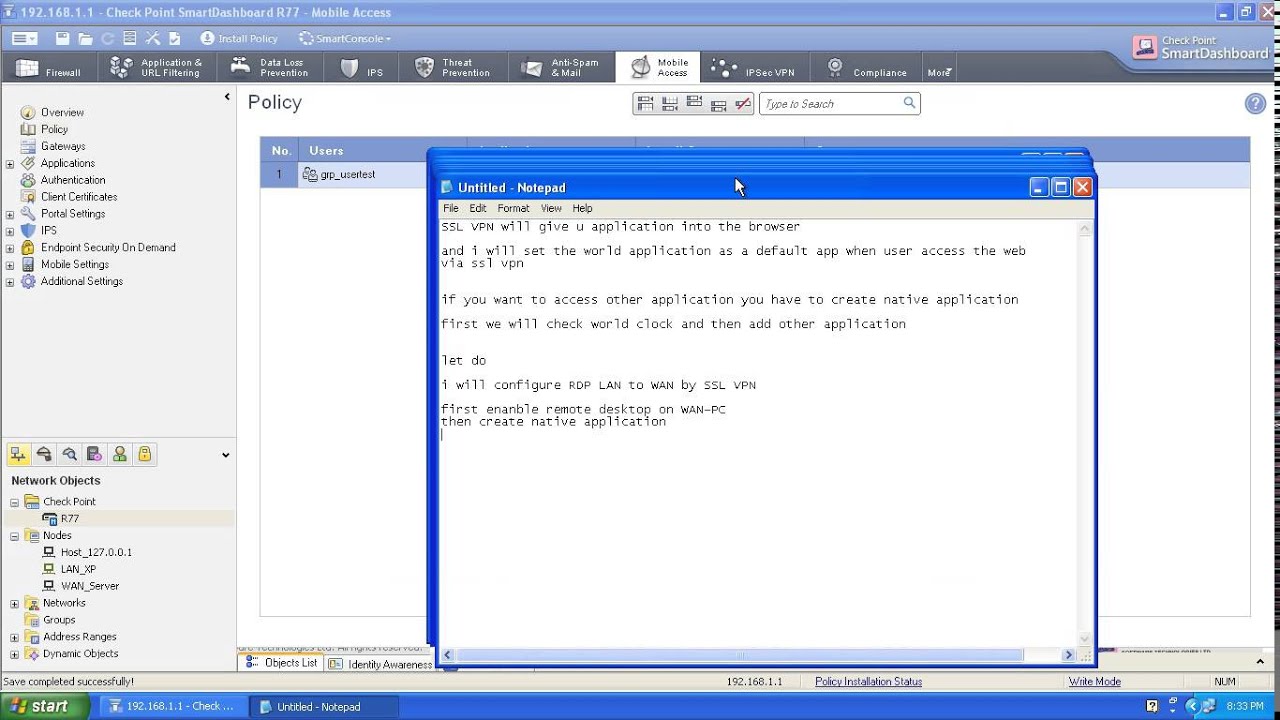Select the Users objects tab icon

pos(120,454)
